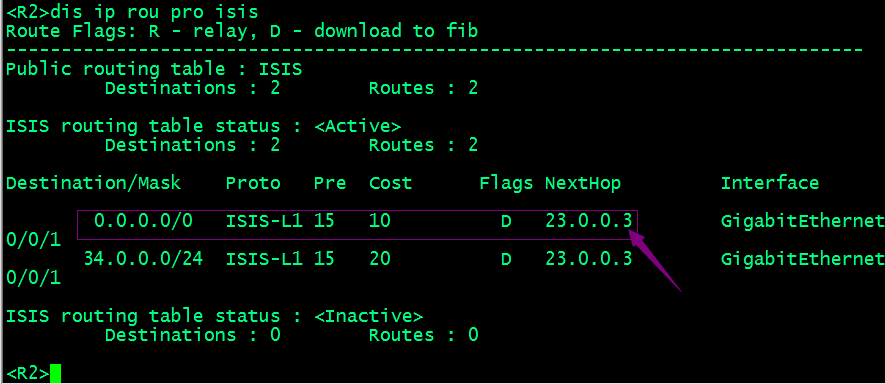Click the Cost column header
The image size is (885, 384).
(391, 183)
